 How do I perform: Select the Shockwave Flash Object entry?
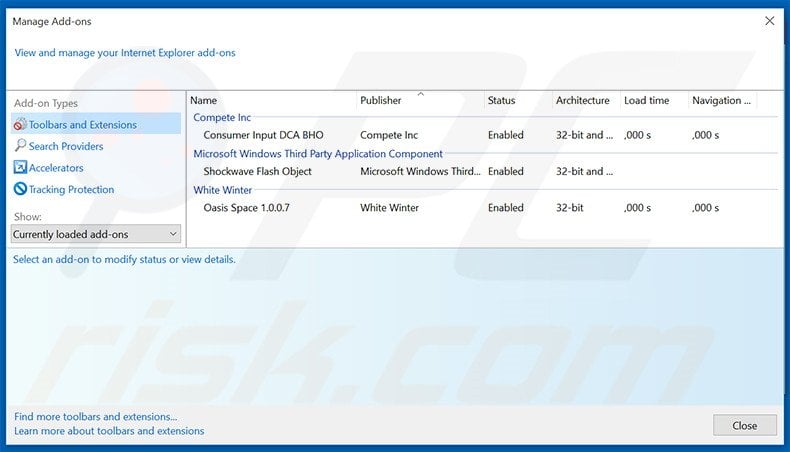click(x=257, y=171)
